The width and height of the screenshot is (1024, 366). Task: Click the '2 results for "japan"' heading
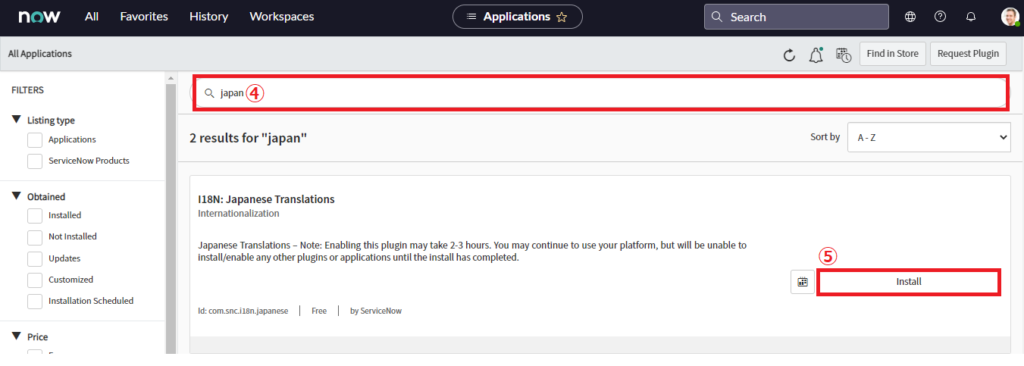[248, 138]
